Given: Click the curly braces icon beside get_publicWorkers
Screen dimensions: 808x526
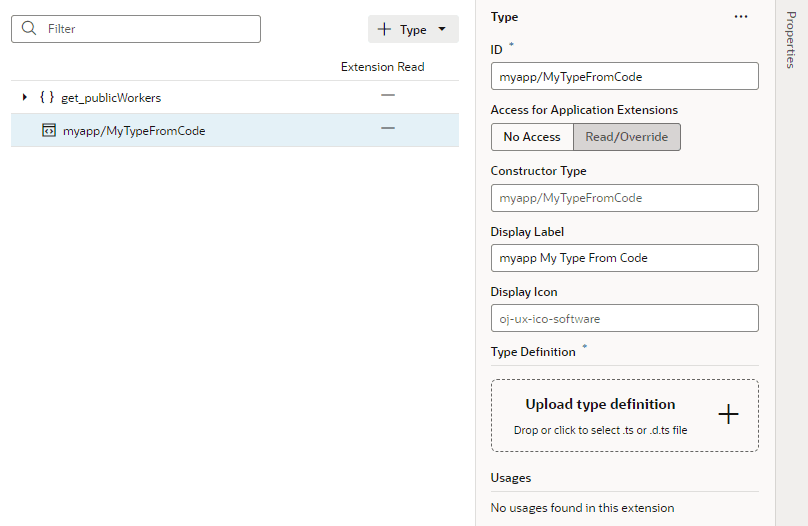Looking at the screenshot, I should tap(47, 97).
